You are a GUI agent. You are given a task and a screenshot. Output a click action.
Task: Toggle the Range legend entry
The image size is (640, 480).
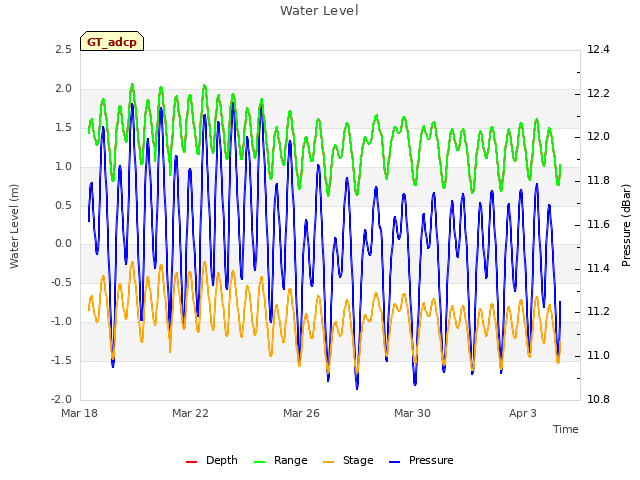click(x=280, y=460)
